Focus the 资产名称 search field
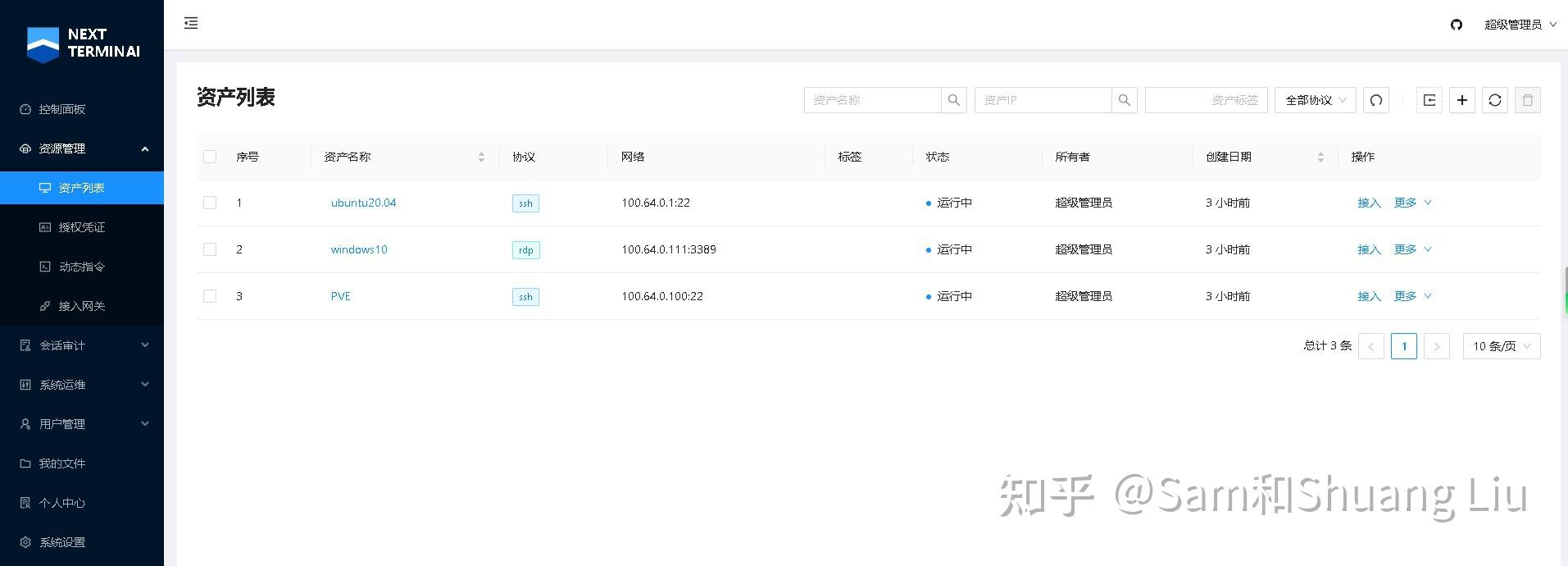The width and height of the screenshot is (1568, 566). pyautogui.click(x=872, y=100)
